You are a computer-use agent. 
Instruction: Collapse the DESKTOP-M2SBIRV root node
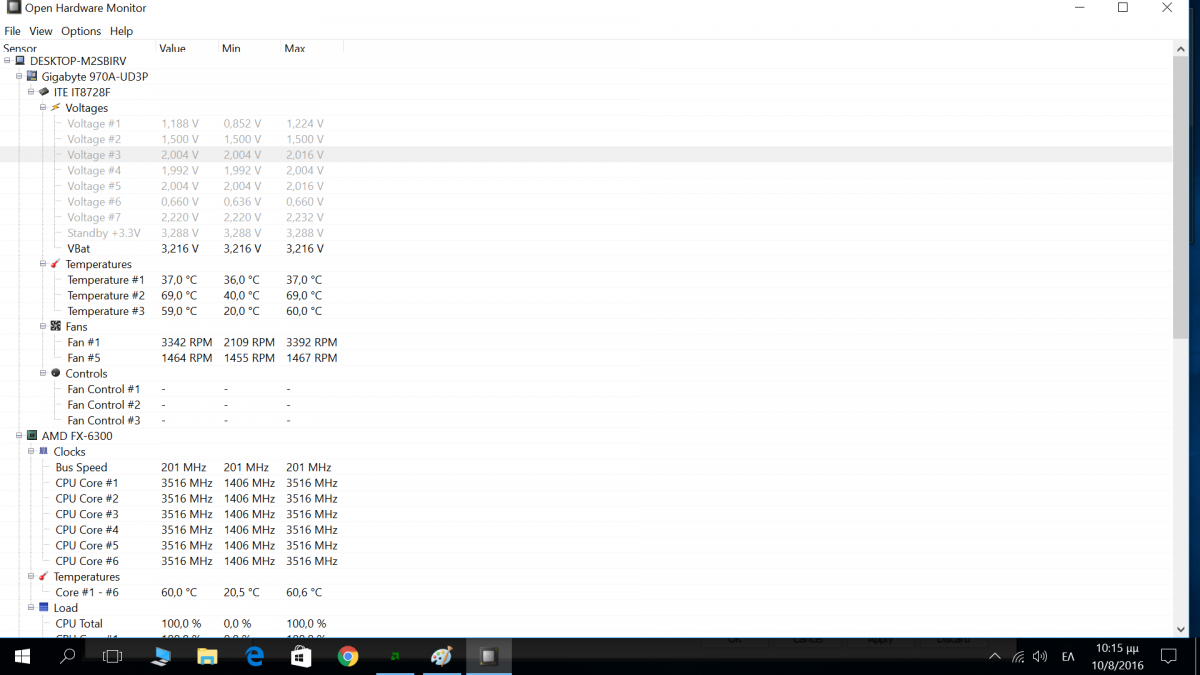[8, 61]
